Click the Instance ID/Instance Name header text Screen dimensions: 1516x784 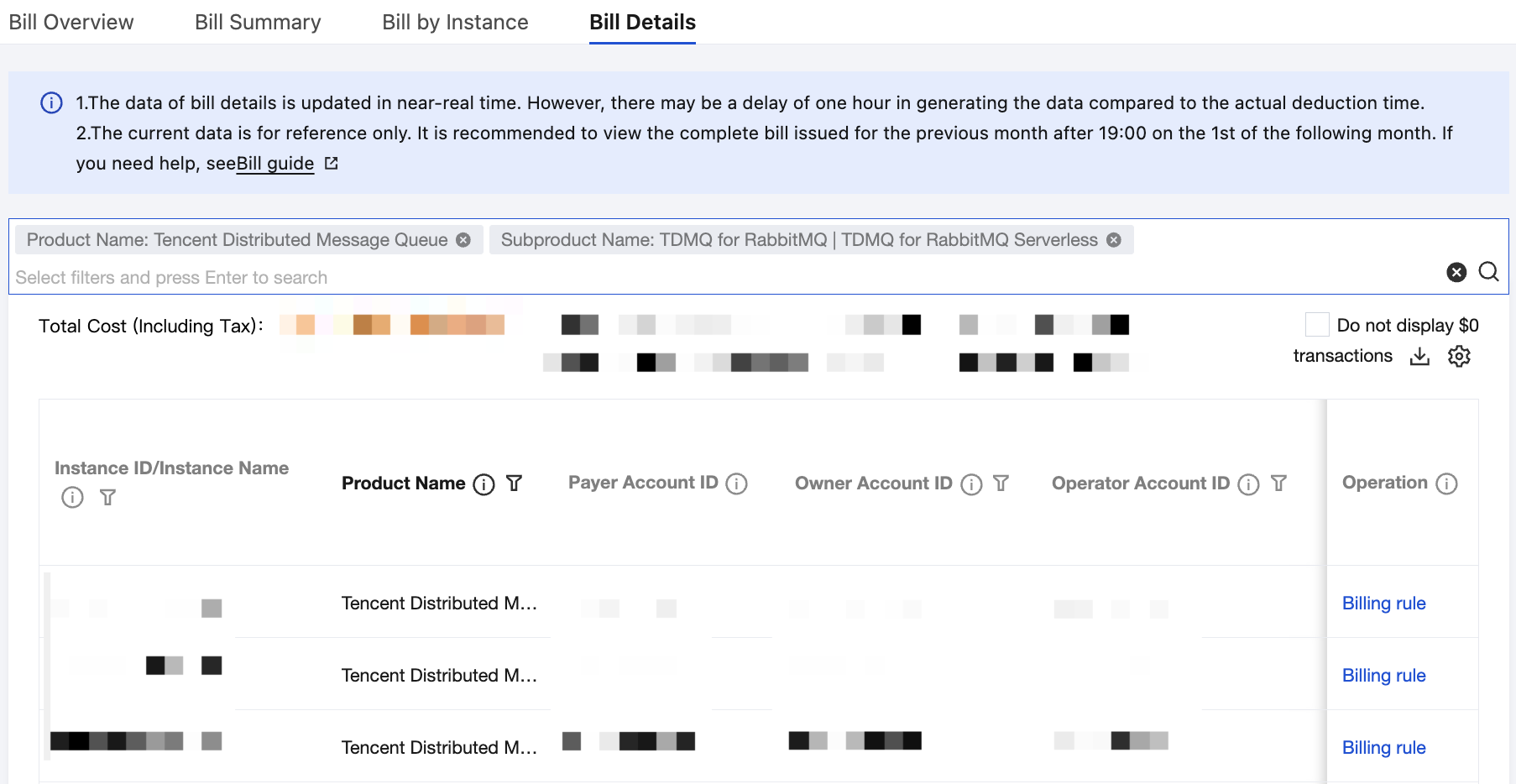pos(172,468)
